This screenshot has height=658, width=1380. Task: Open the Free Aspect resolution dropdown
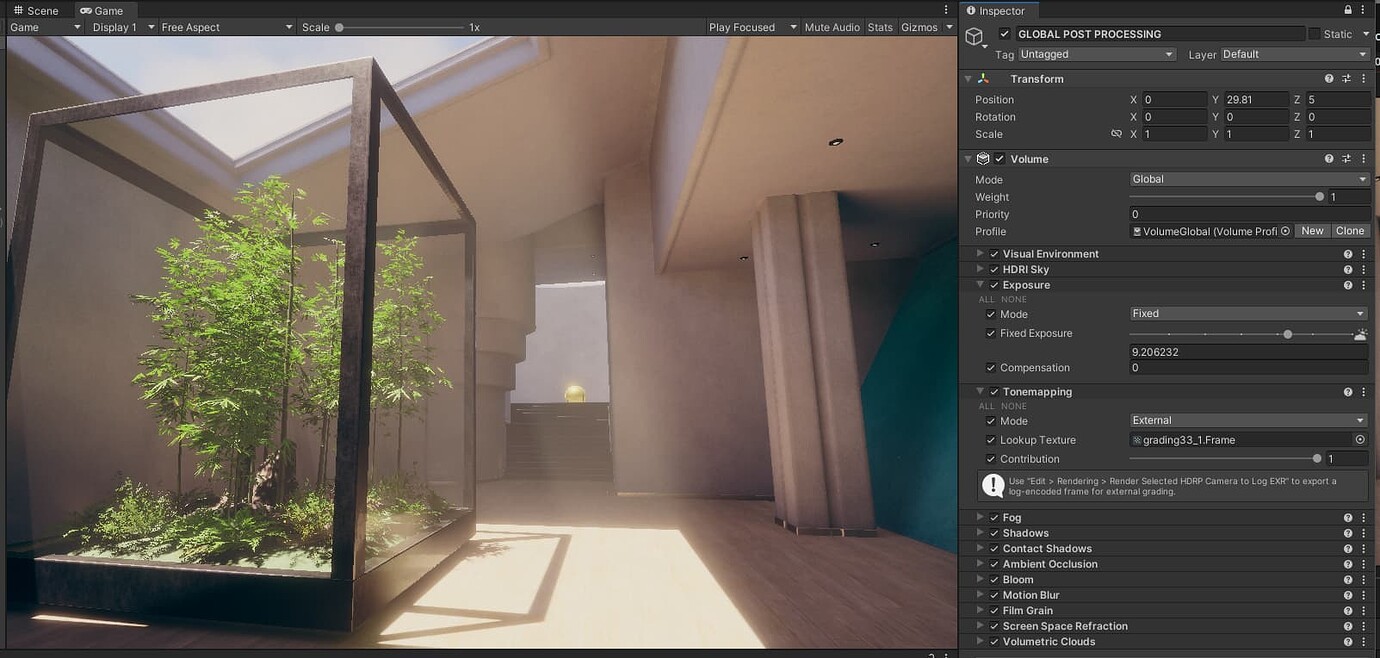tap(222, 27)
